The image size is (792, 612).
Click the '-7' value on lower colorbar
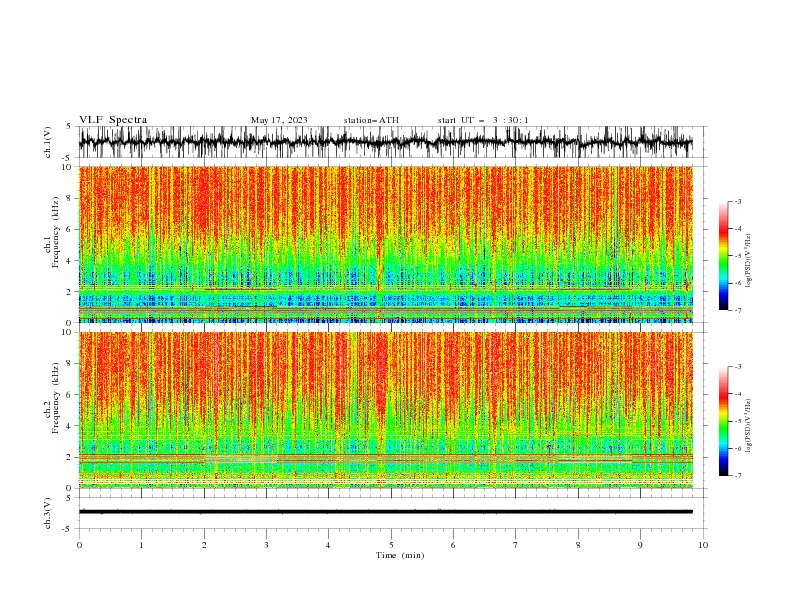[737, 476]
